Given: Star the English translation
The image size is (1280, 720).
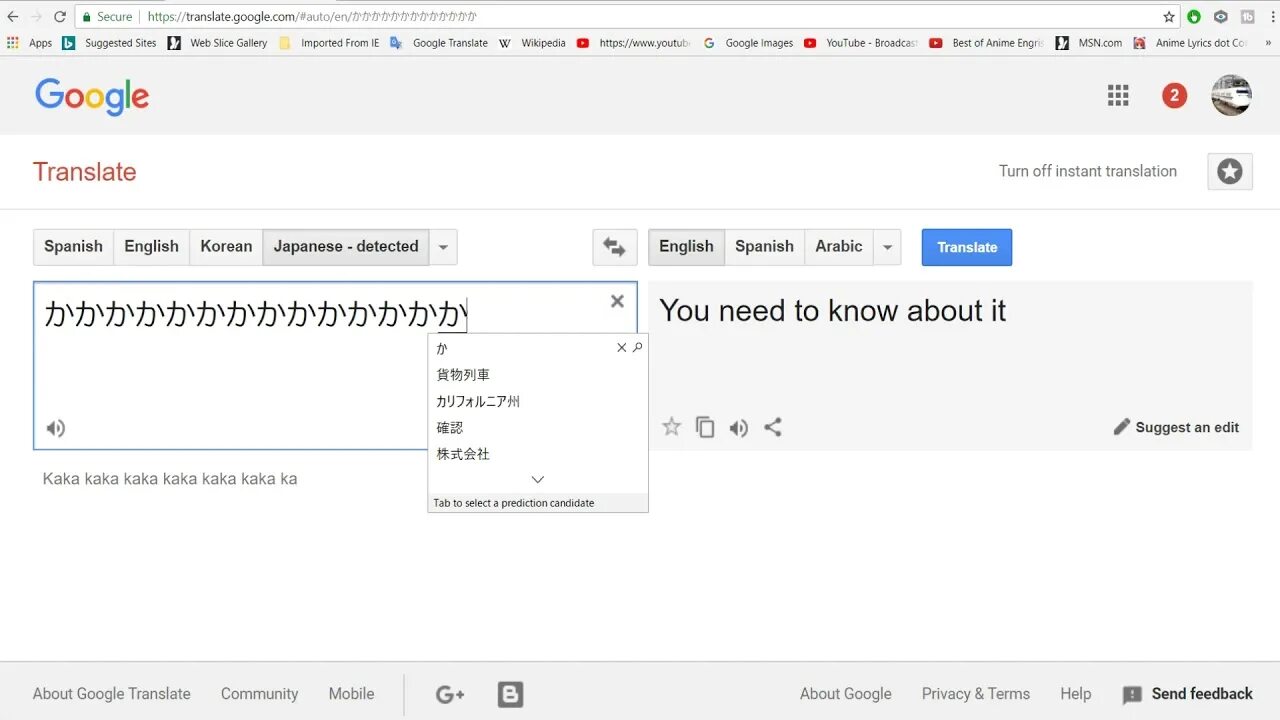Looking at the screenshot, I should tap(672, 427).
